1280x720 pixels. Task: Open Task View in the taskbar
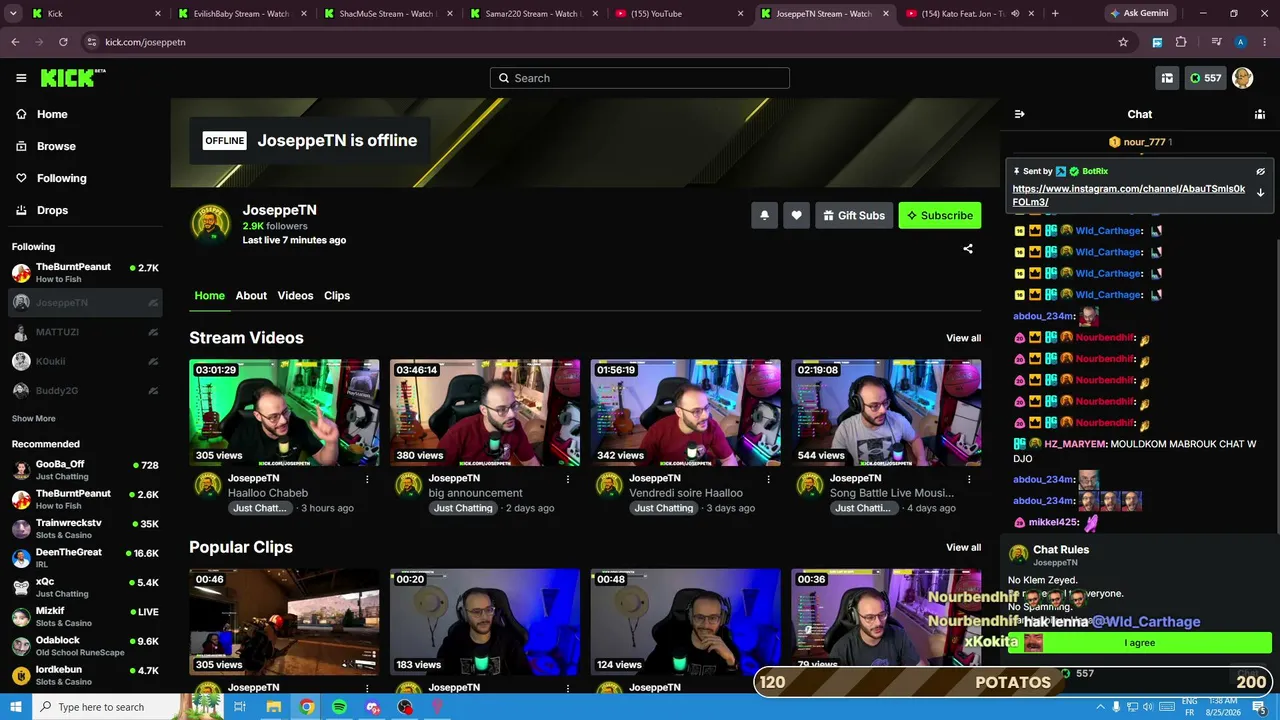(x=240, y=707)
